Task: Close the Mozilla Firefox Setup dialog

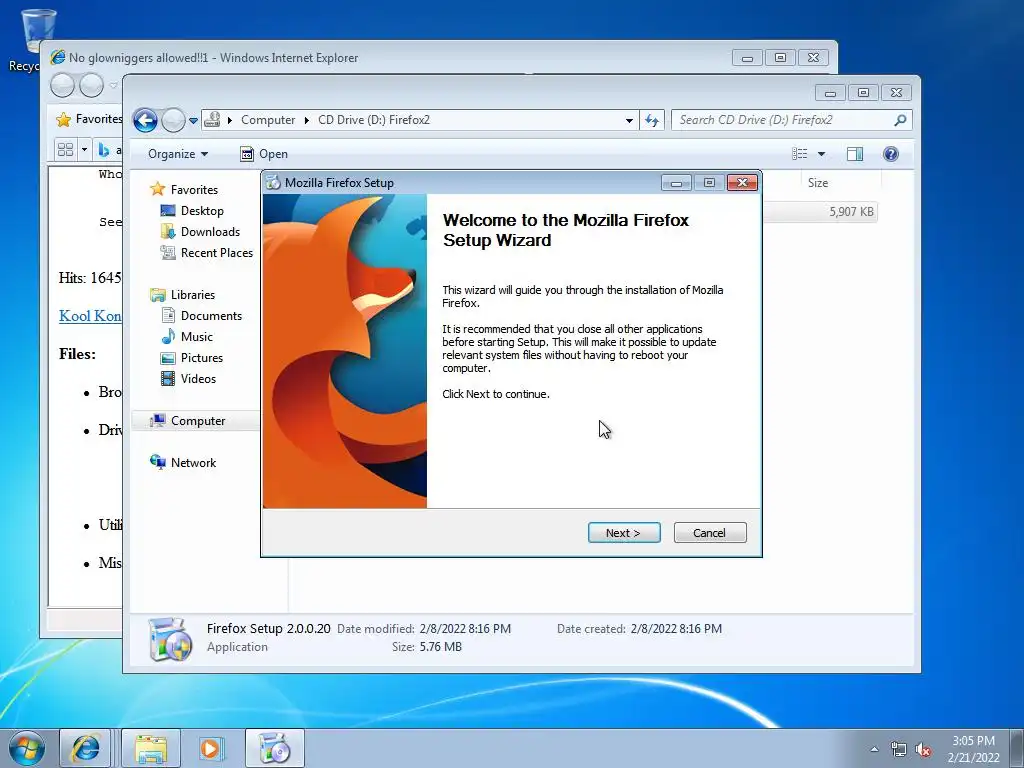Action: click(x=742, y=183)
